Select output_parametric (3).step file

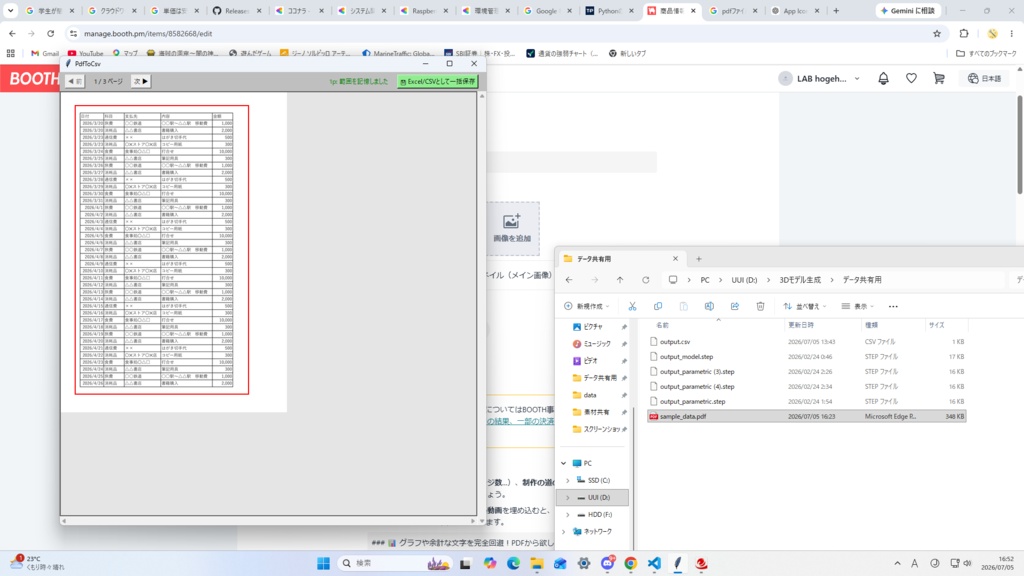point(807,372)
